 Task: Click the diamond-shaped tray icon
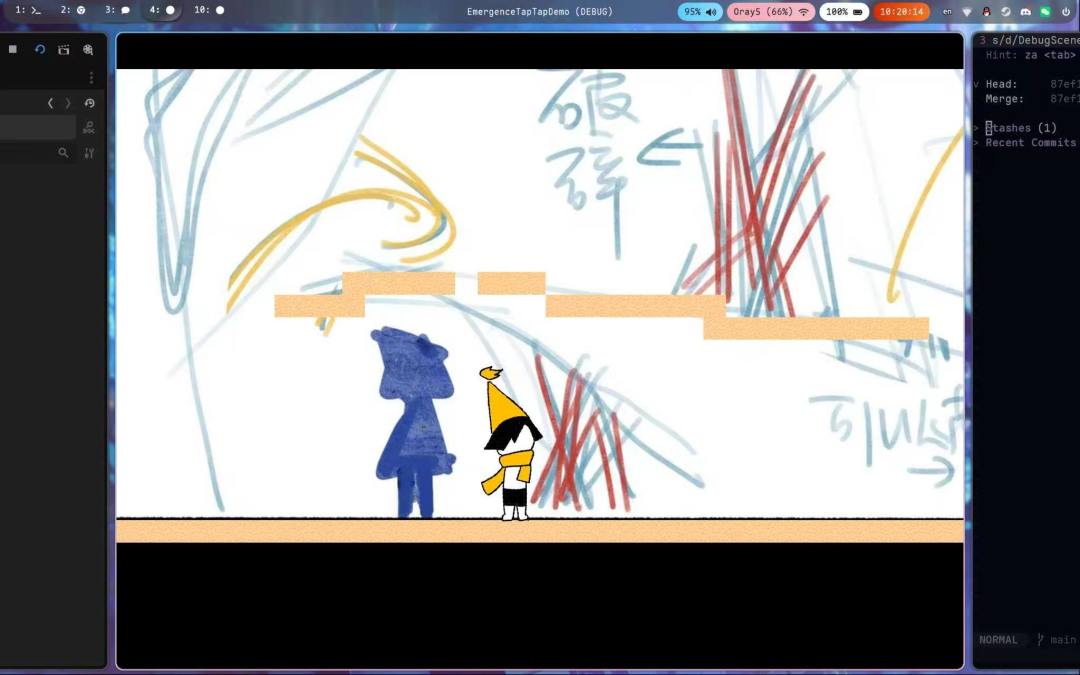[967, 12]
